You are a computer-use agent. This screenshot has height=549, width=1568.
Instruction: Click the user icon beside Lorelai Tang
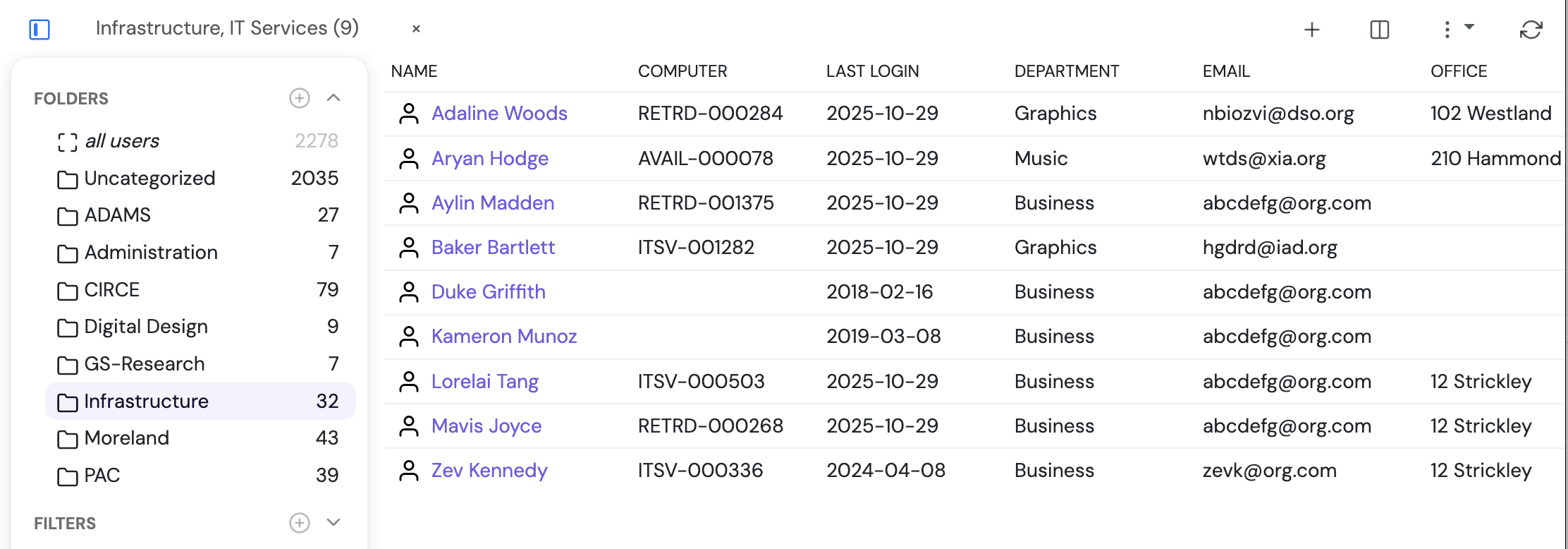(409, 382)
